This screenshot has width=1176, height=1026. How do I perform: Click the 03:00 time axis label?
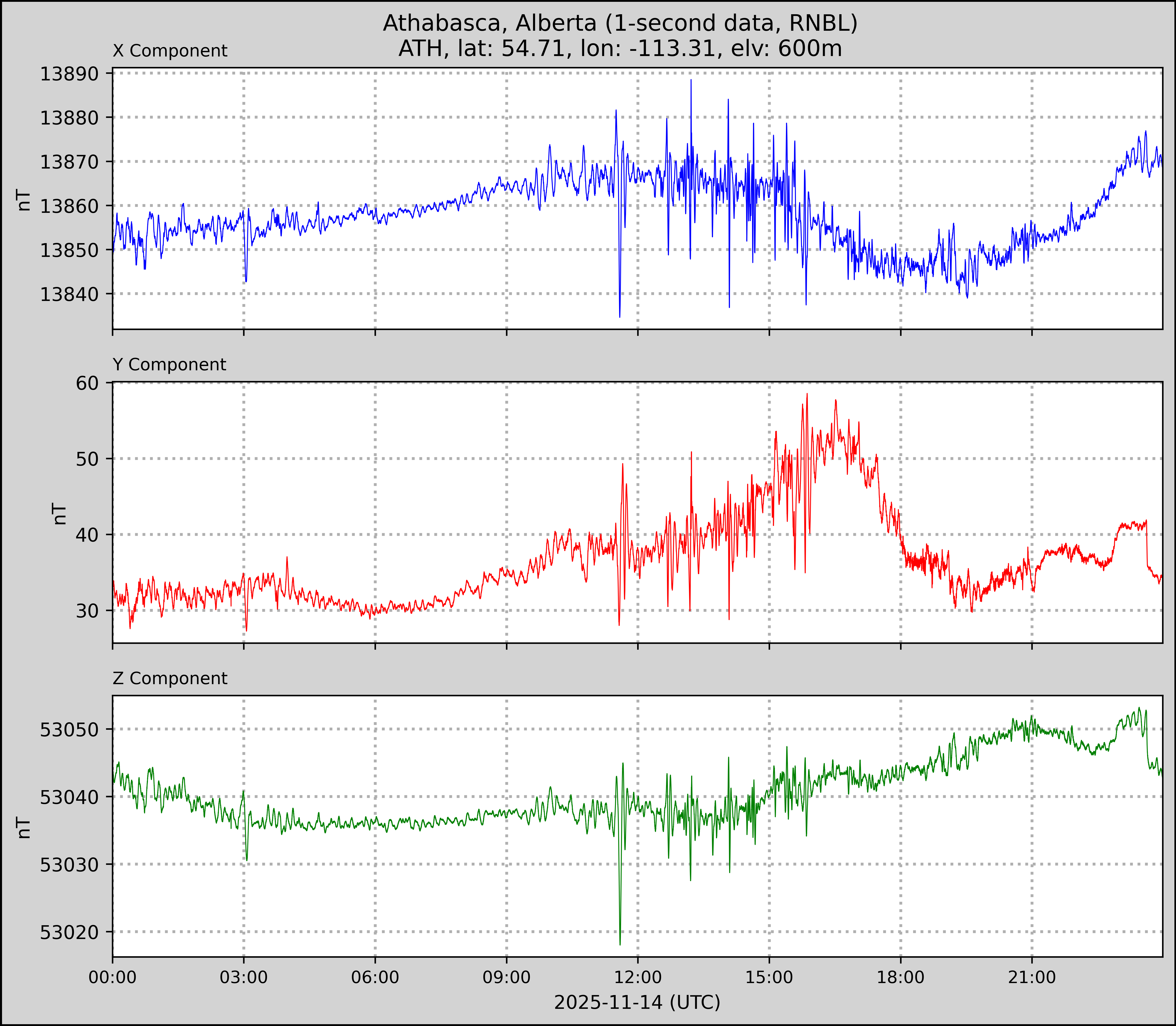(244, 977)
